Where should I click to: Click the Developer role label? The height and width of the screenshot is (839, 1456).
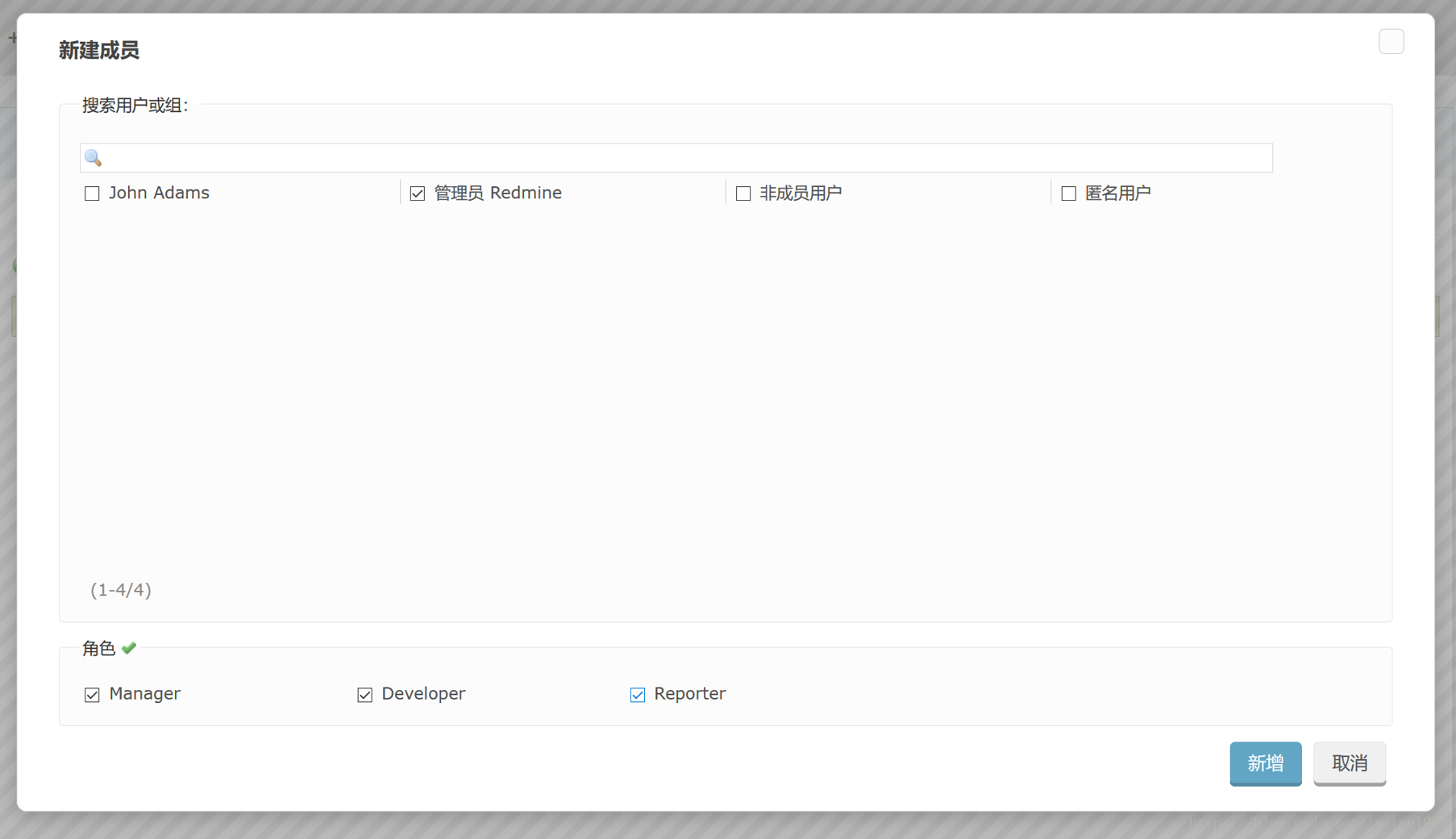(423, 694)
